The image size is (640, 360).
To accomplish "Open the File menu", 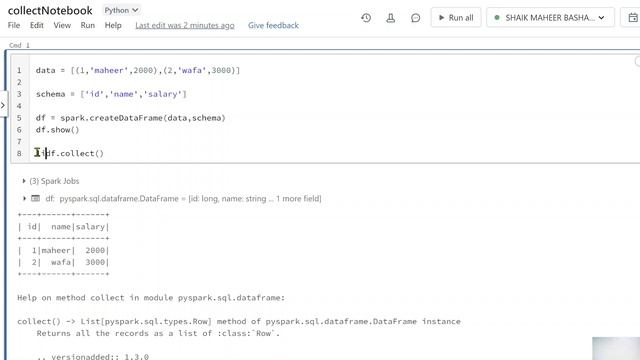I will (14, 25).
